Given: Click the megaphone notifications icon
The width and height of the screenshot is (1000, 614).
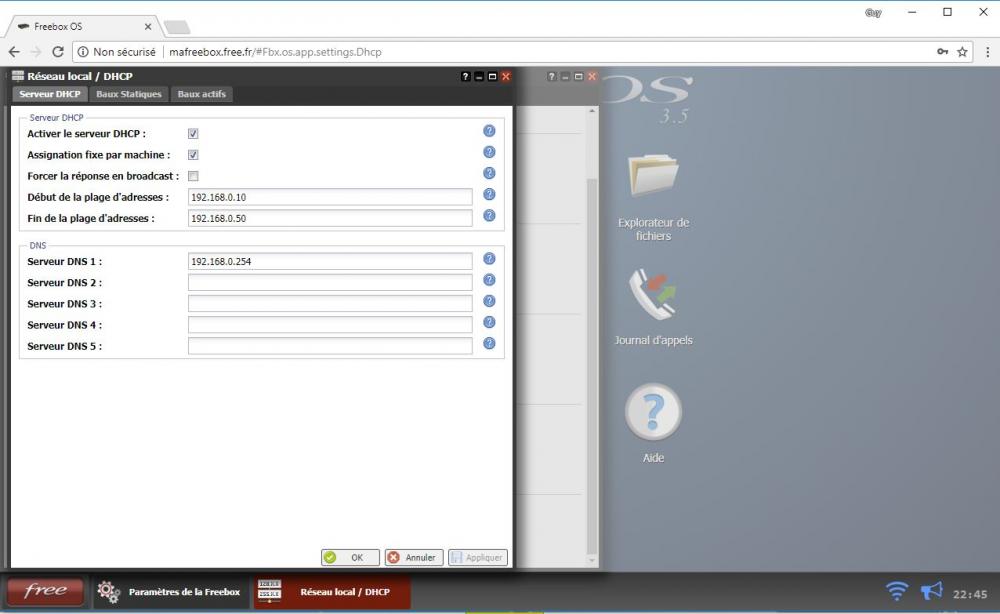Looking at the screenshot, I should coord(932,591).
